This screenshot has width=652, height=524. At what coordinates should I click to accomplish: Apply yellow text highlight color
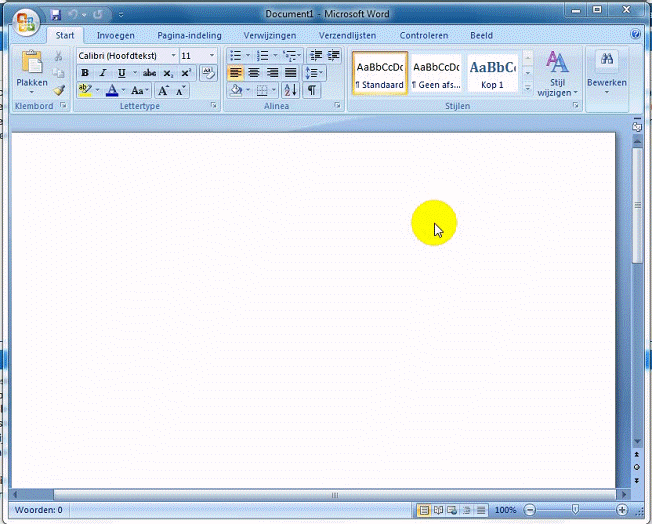coord(85,90)
